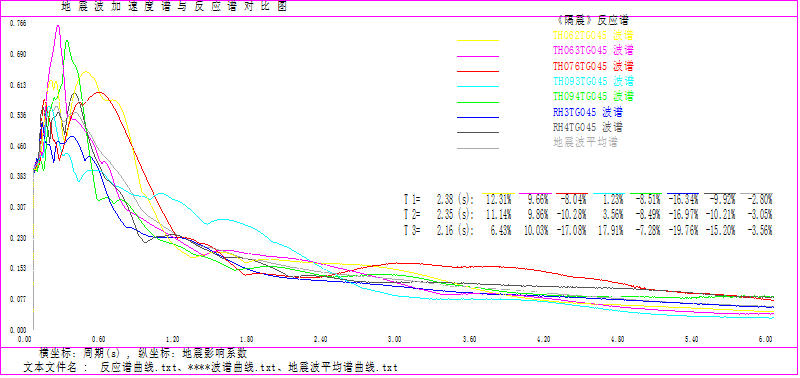Click the 《隔震》反应谱 legend heading
The image size is (800, 378).
point(593,20)
